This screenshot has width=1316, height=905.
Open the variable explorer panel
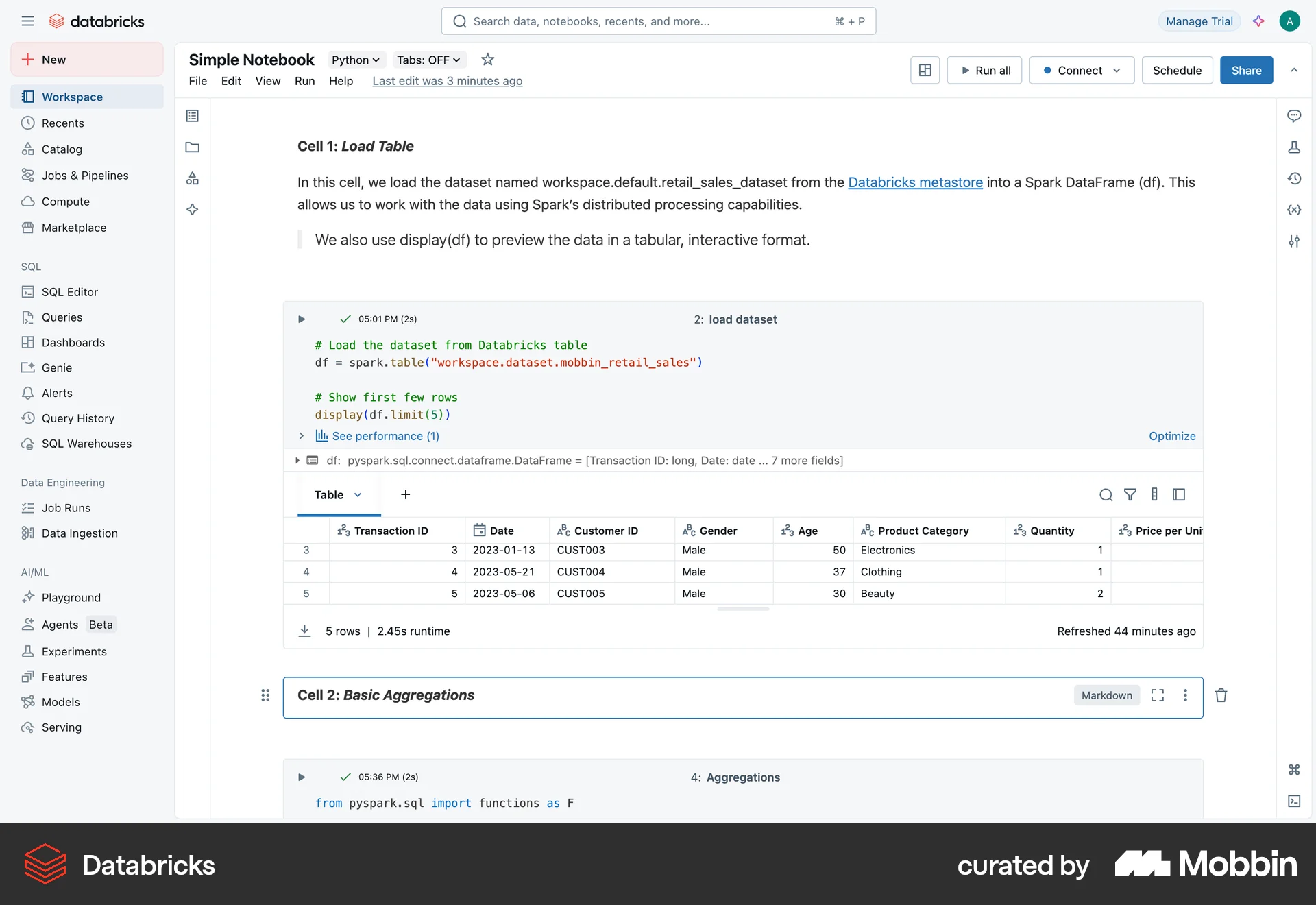pyautogui.click(x=1295, y=210)
